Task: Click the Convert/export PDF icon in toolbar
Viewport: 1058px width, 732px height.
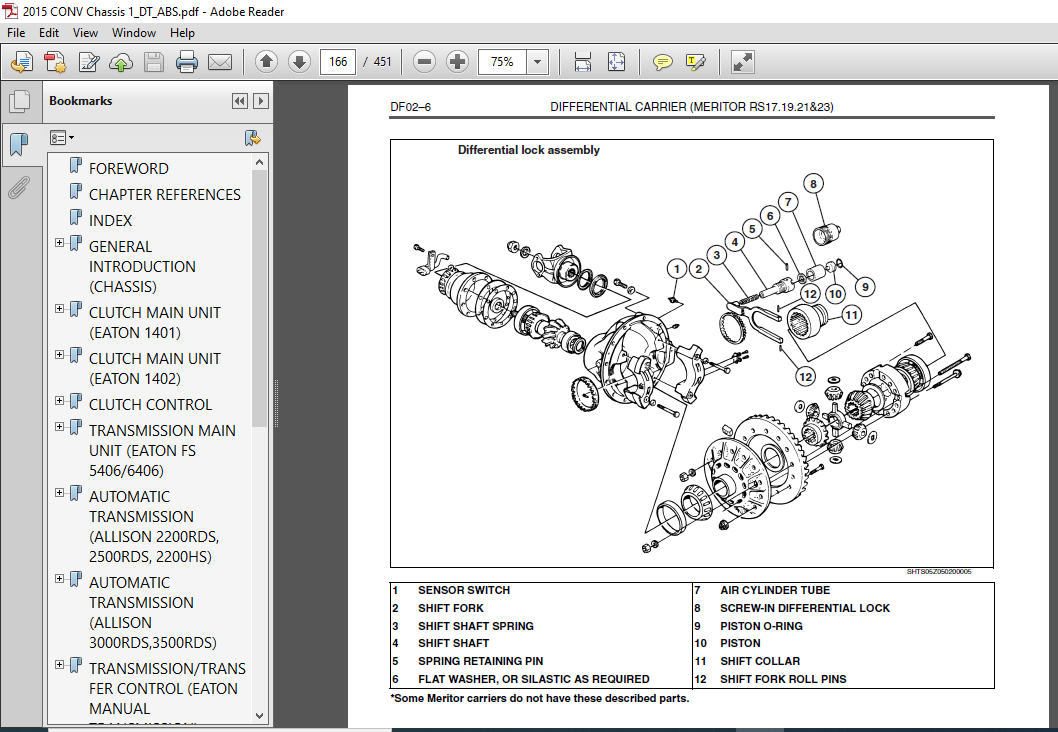Action: (55, 62)
